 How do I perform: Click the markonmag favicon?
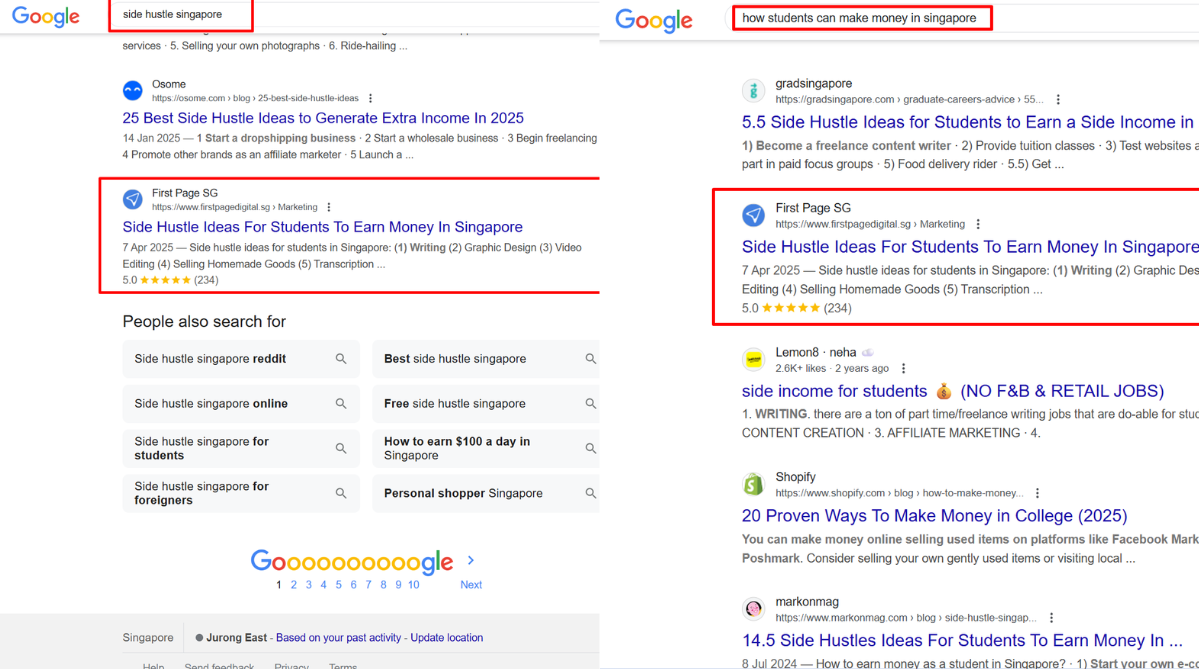click(x=753, y=609)
